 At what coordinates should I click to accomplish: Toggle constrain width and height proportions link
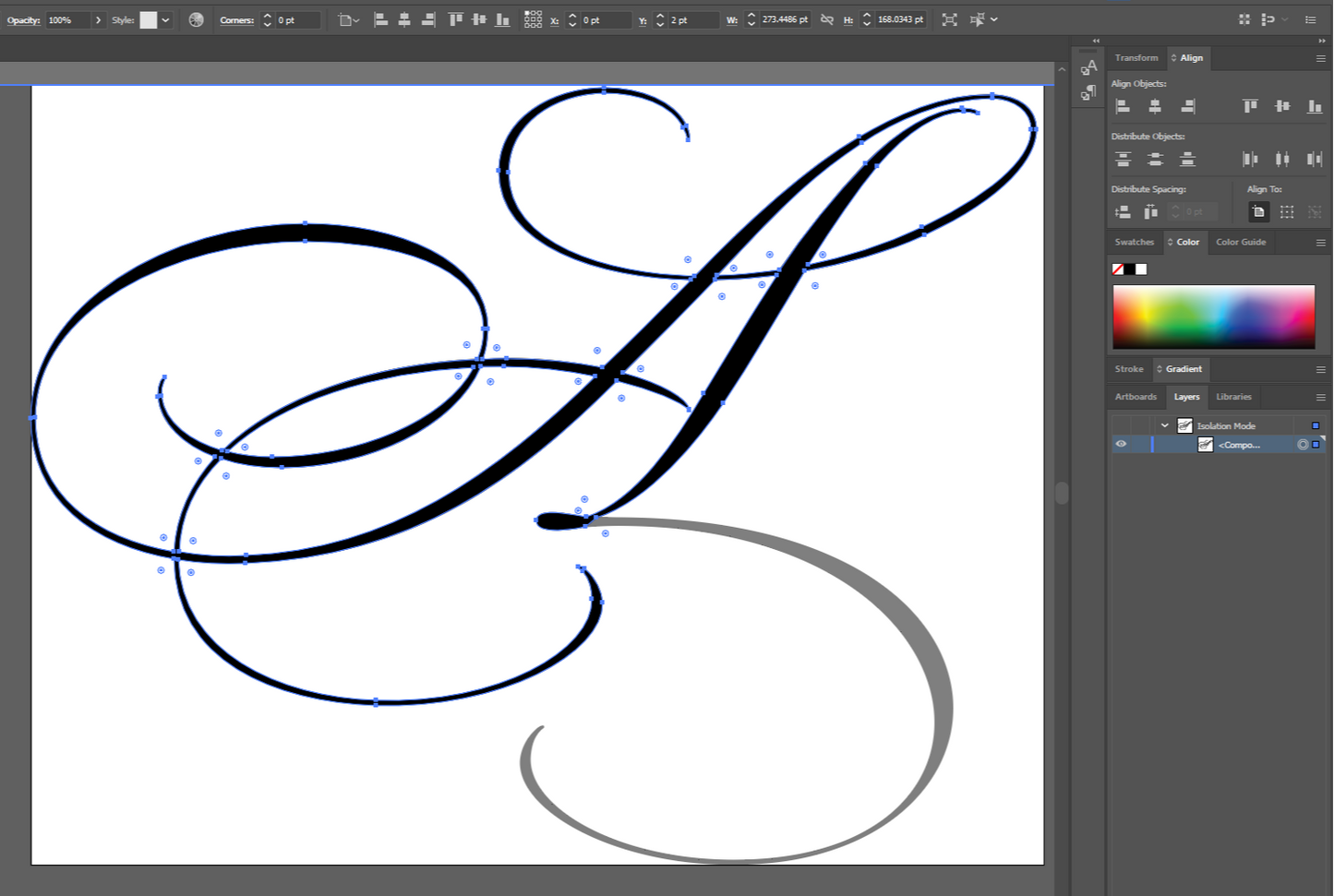tap(827, 19)
